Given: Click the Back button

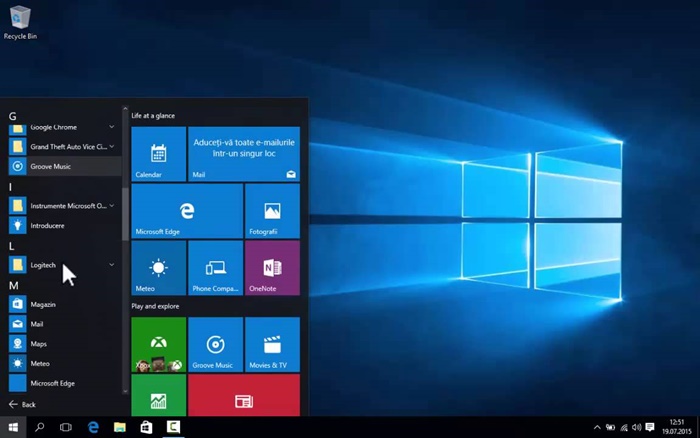Looking at the screenshot, I should [x=22, y=405].
